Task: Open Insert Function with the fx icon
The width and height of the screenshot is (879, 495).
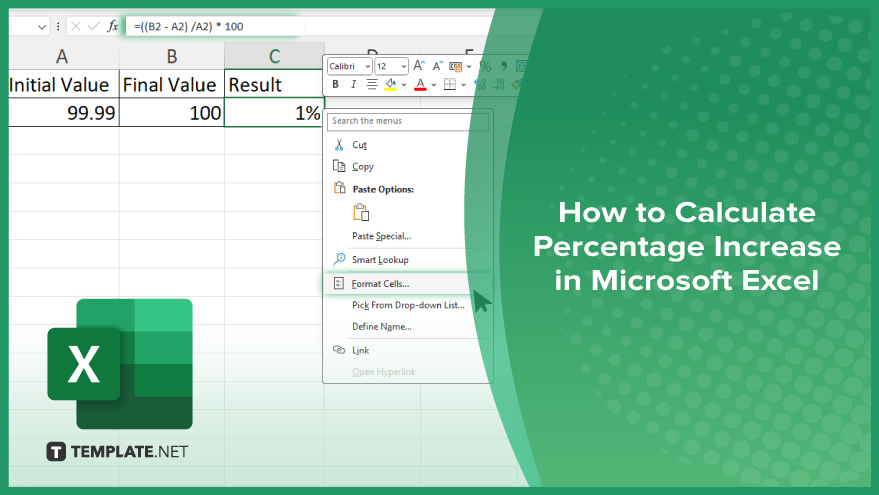Action: pos(113,26)
